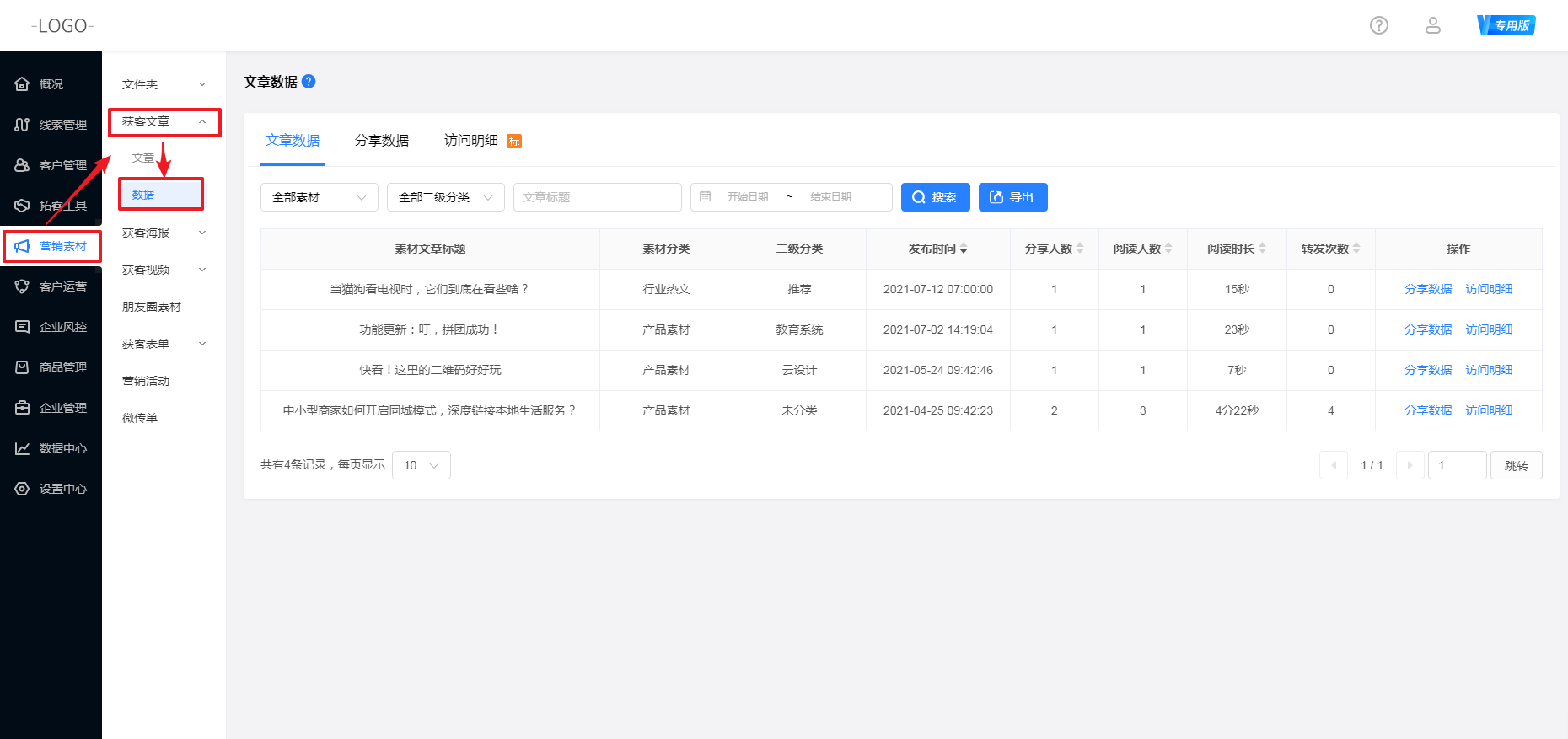This screenshot has height=739, width=1568.
Task: Switch to the 访问明细 tab
Action: click(x=471, y=141)
